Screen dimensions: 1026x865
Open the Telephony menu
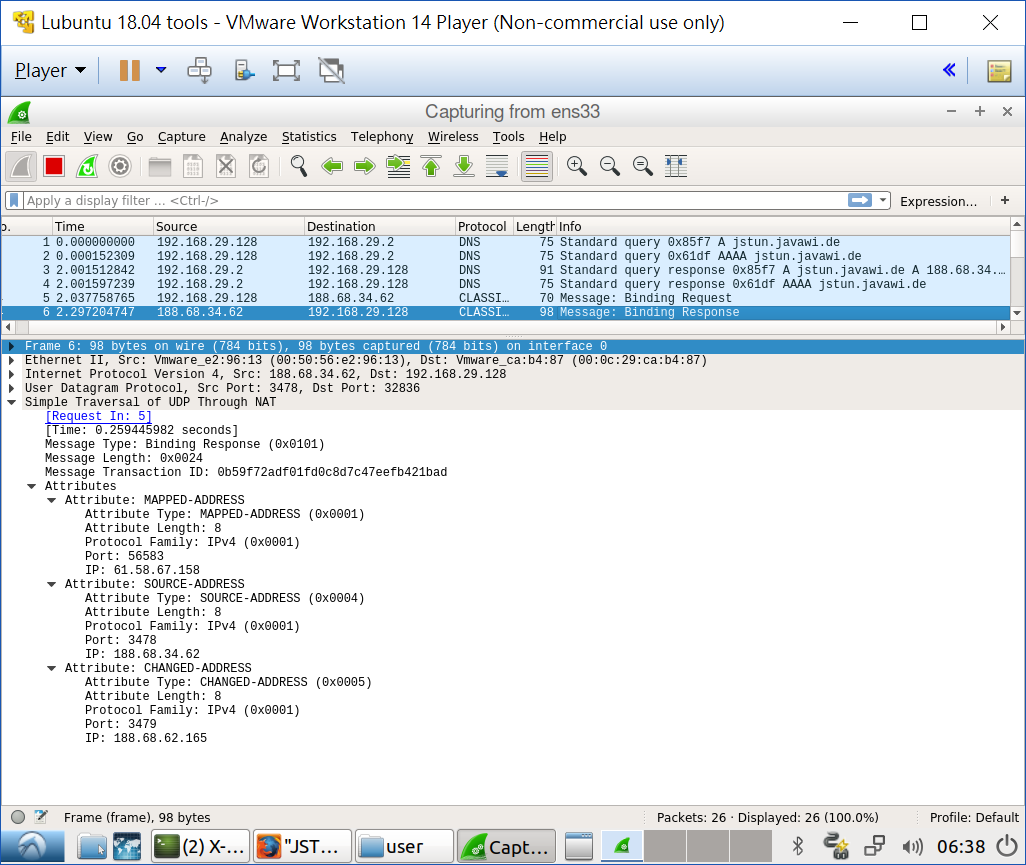(x=382, y=137)
